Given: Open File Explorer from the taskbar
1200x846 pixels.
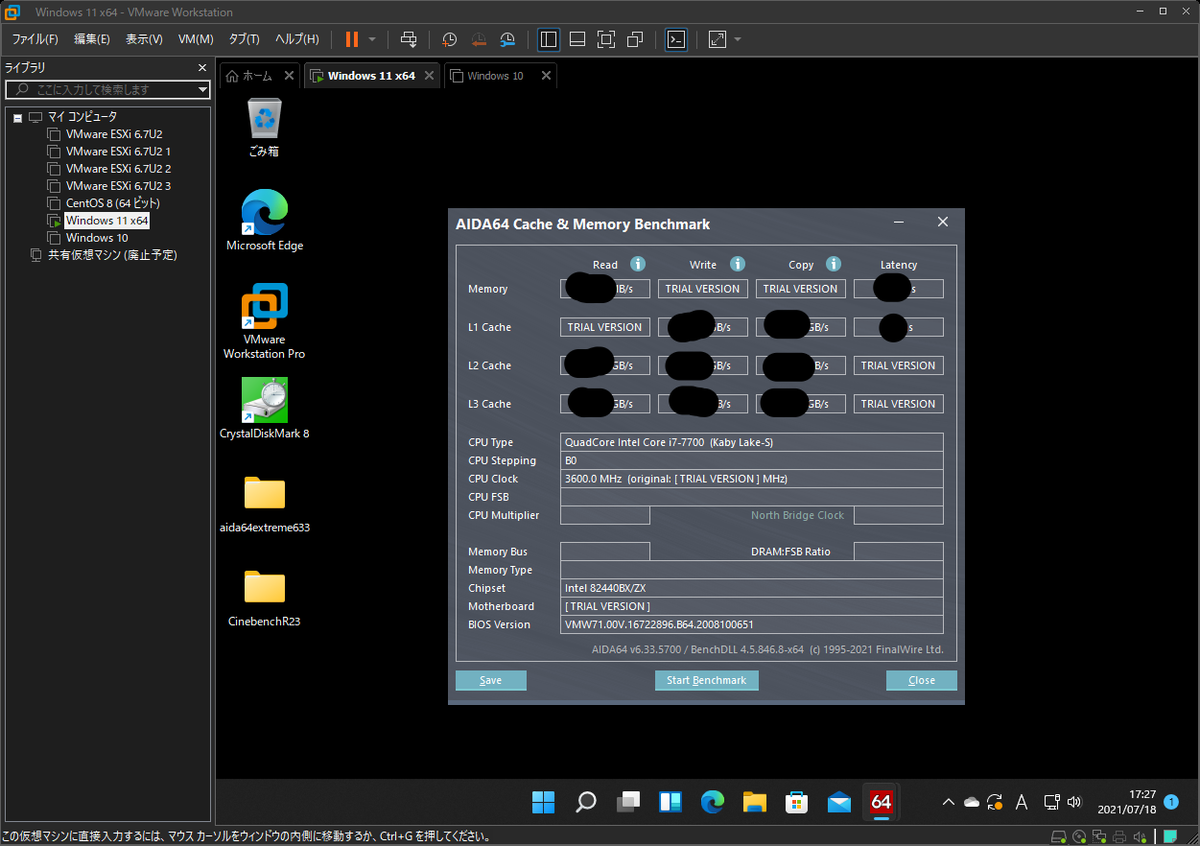Looking at the screenshot, I should pyautogui.click(x=754, y=802).
